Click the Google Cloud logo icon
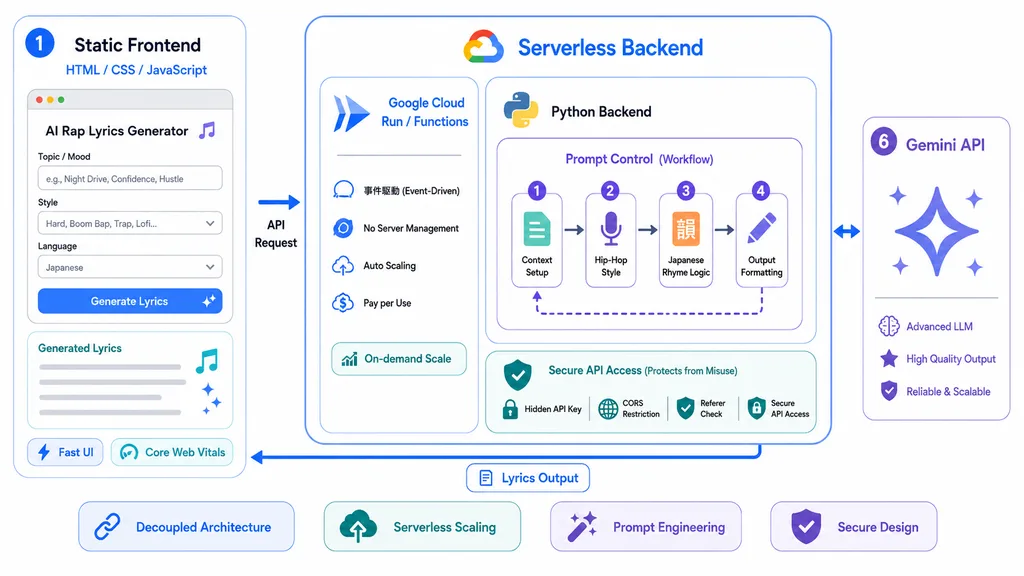The width and height of the screenshot is (1024, 576). 483,46
